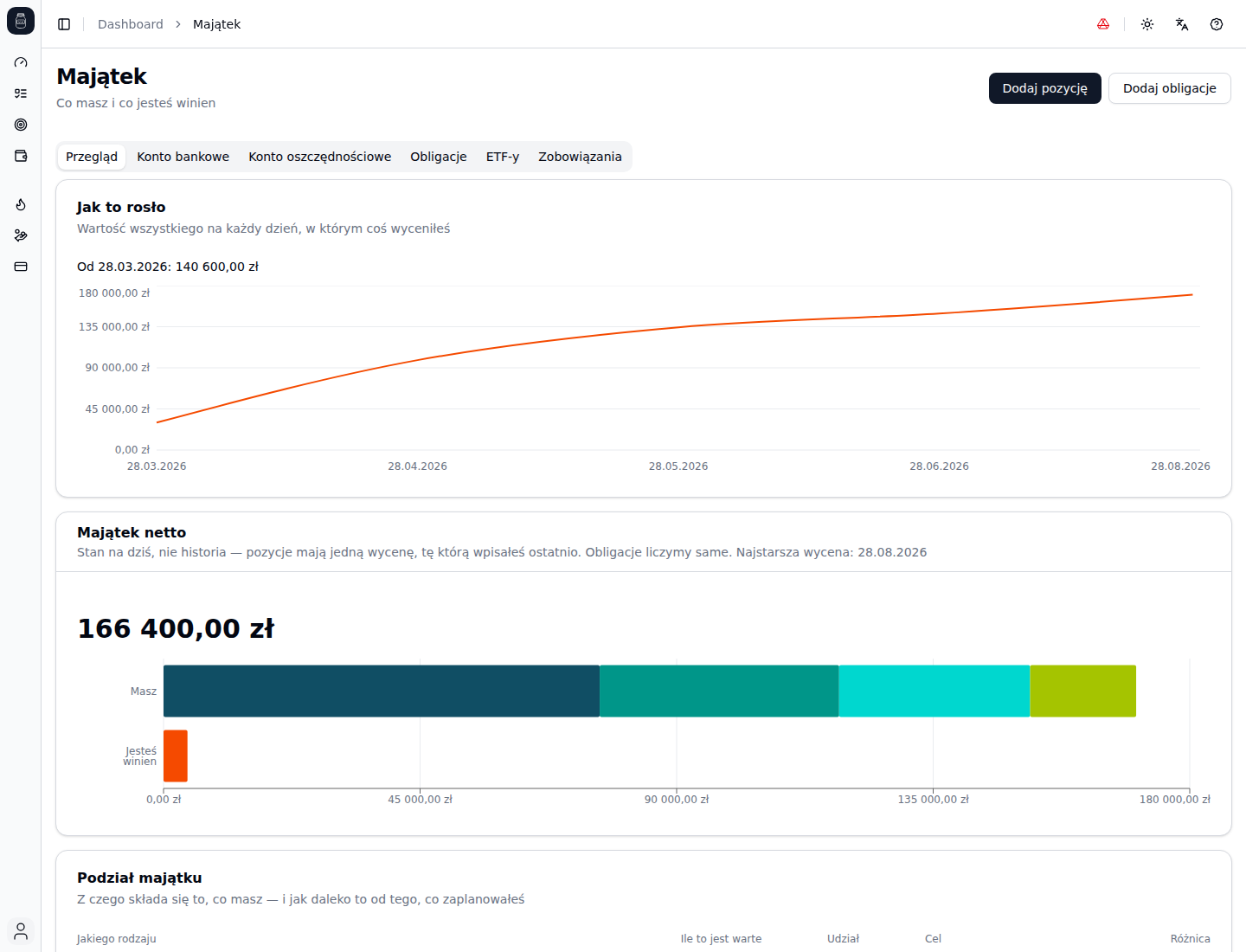Click the dark navy bar segment in Masz
Image resolution: width=1246 pixels, height=952 pixels.
click(x=382, y=691)
